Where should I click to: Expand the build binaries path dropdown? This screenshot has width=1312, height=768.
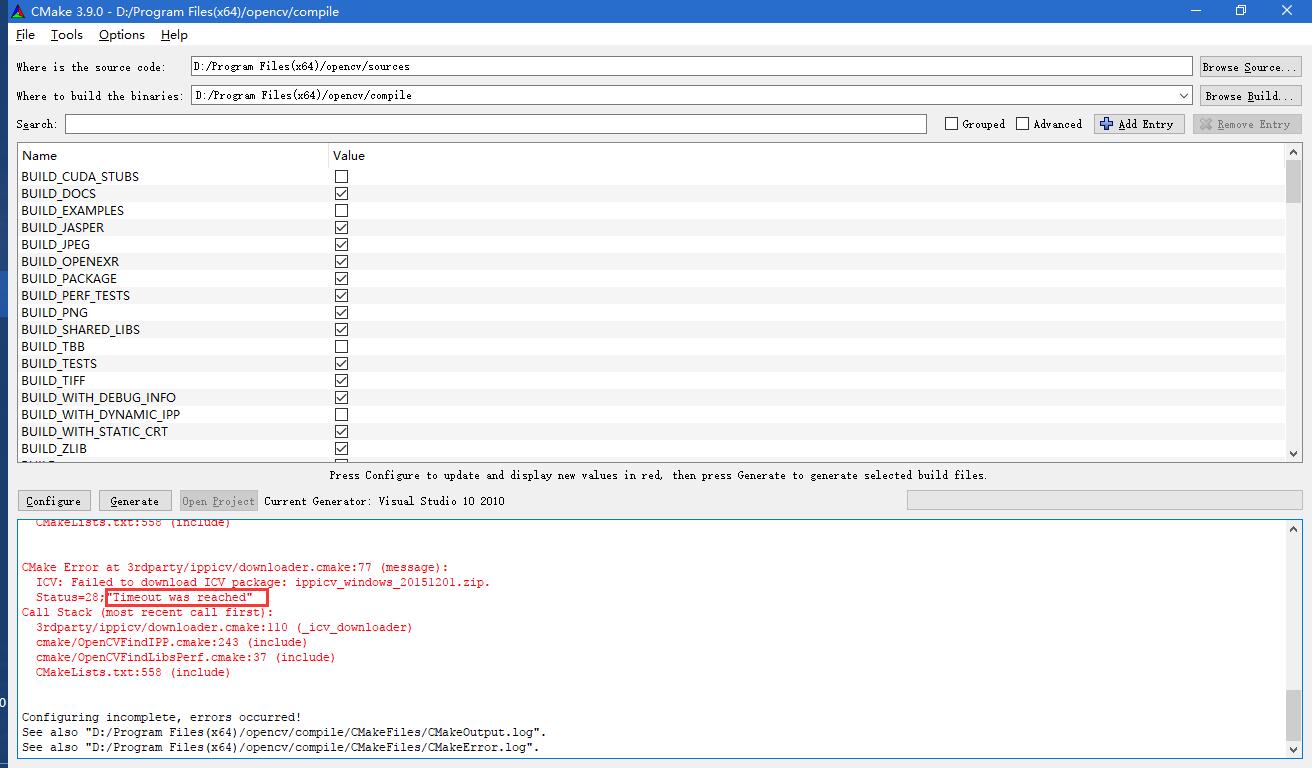pos(1184,96)
